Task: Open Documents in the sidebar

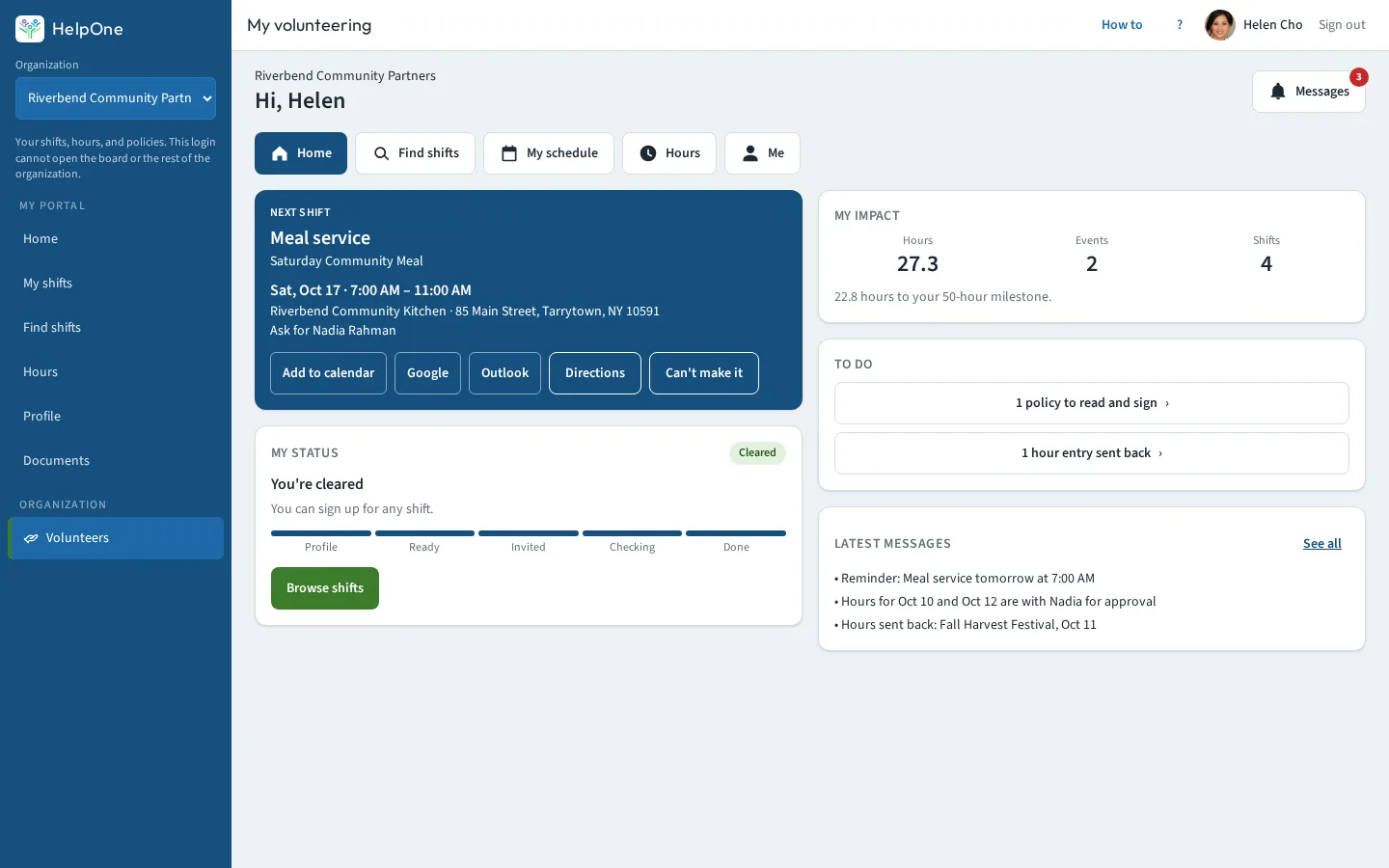Action: coord(116,461)
